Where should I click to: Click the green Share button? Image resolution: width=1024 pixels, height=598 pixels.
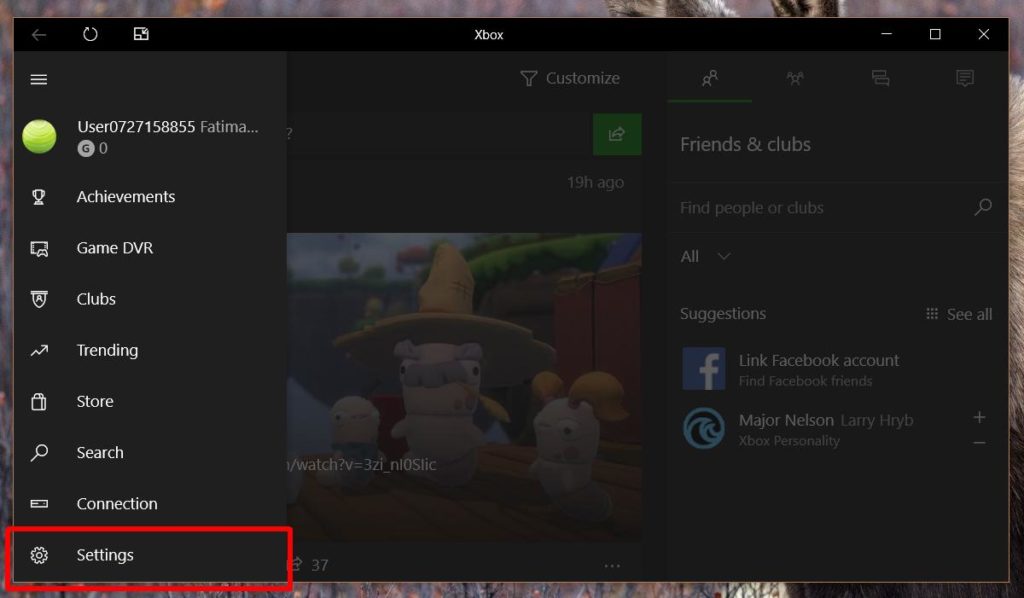pyautogui.click(x=617, y=133)
